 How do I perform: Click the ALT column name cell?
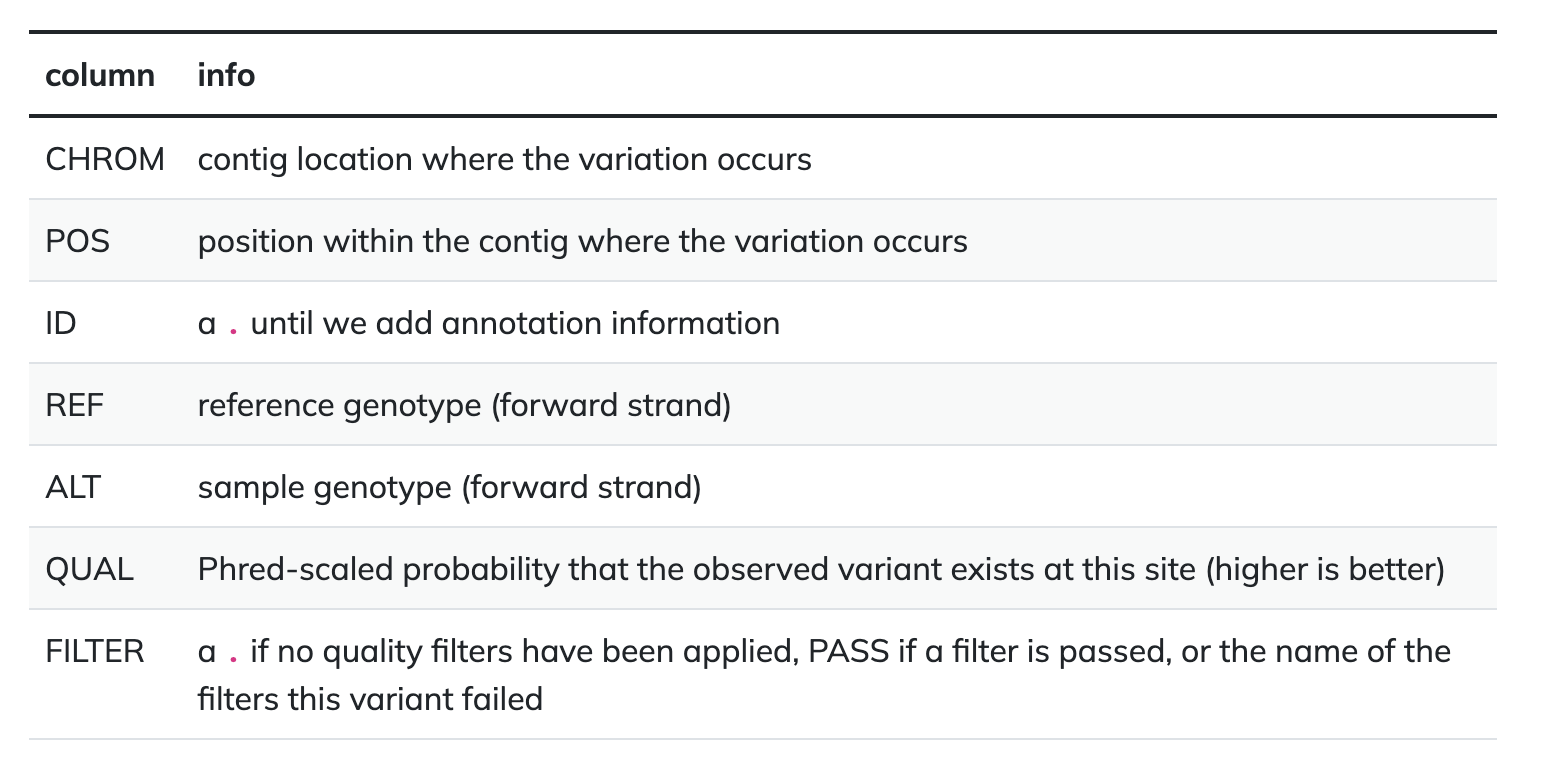click(x=73, y=487)
